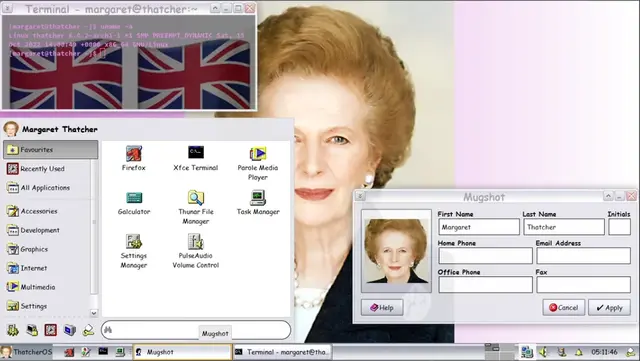This screenshot has height=361, width=640.
Task: Click the Fax input field
Action: pyautogui.click(x=584, y=285)
